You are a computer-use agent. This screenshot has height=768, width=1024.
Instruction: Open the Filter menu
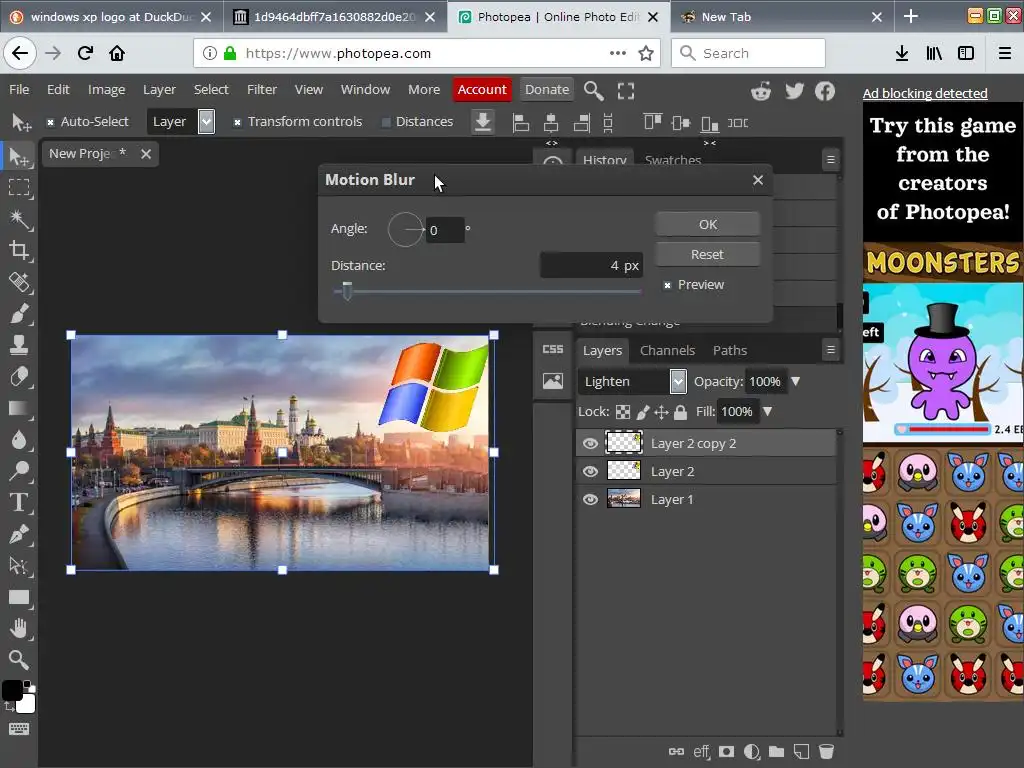[x=261, y=89]
